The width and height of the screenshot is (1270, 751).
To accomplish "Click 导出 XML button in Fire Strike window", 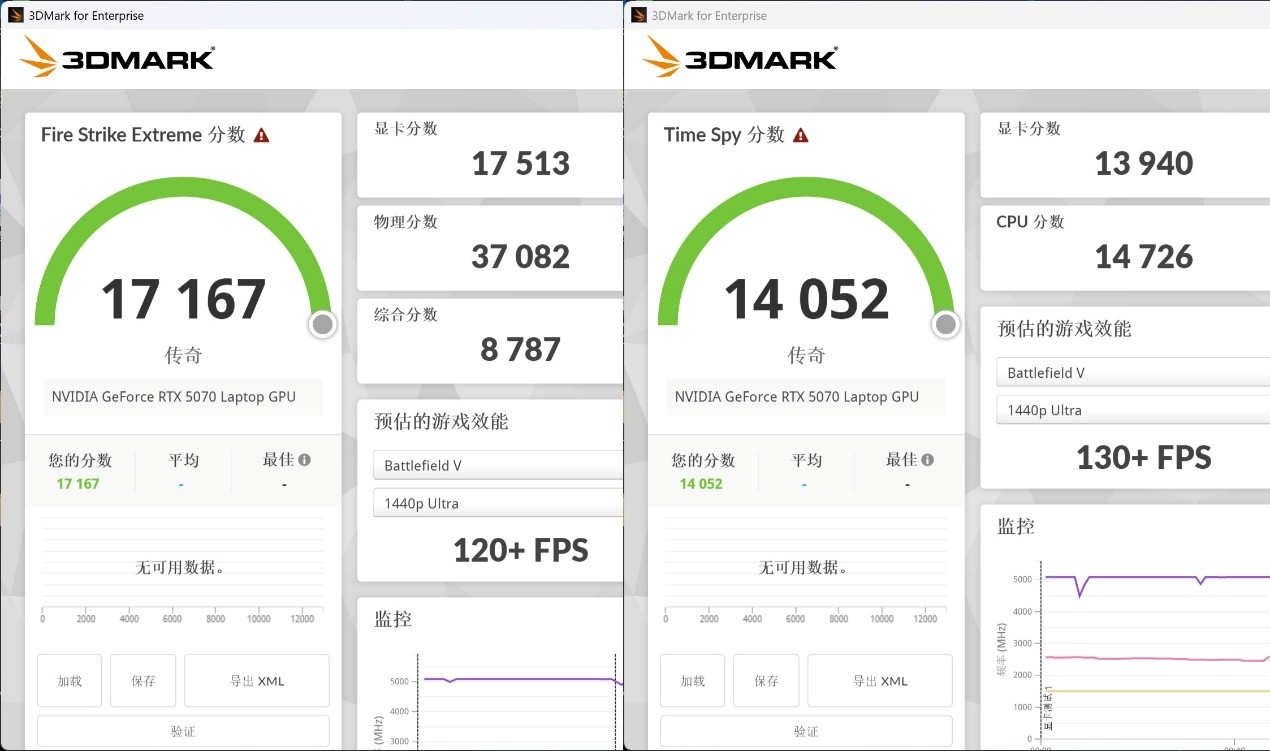I will pos(257,681).
